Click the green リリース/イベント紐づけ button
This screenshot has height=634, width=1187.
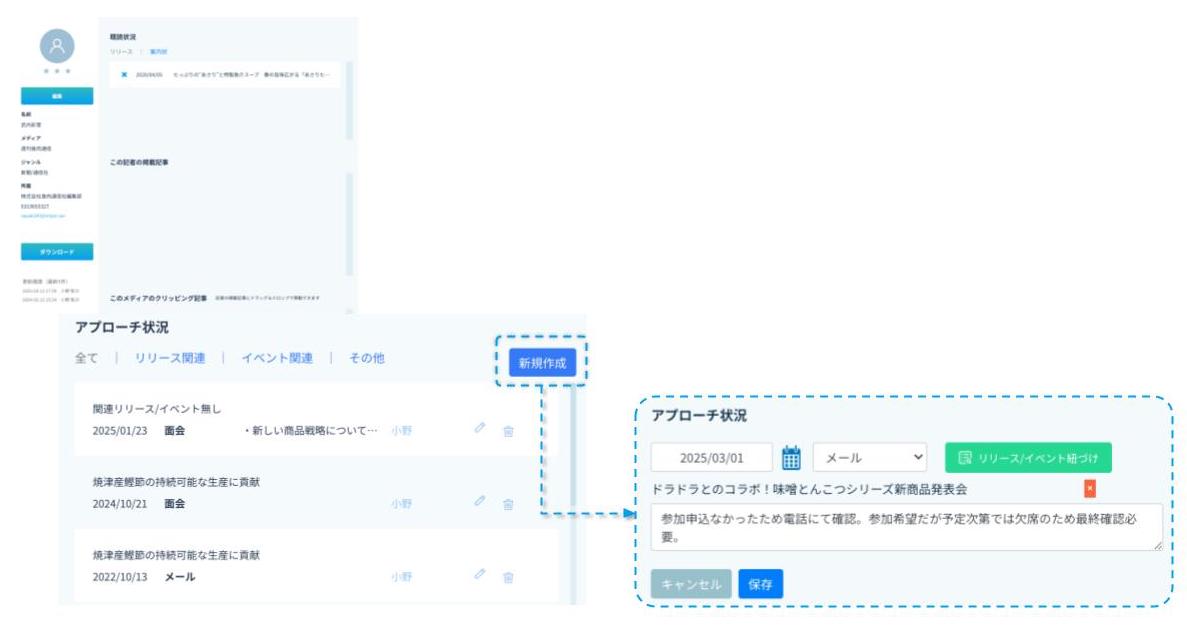[x=1027, y=458]
